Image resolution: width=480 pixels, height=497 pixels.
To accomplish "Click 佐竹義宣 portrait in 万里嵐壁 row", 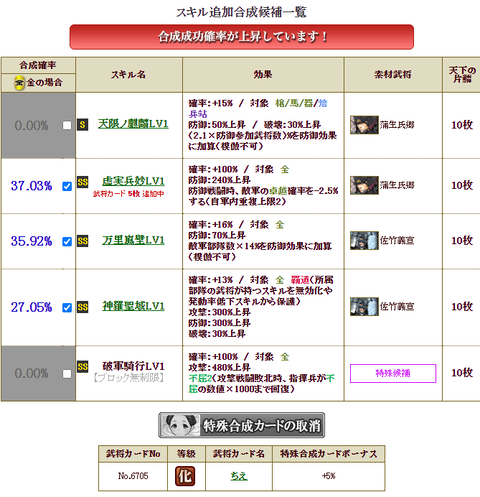I will (364, 240).
